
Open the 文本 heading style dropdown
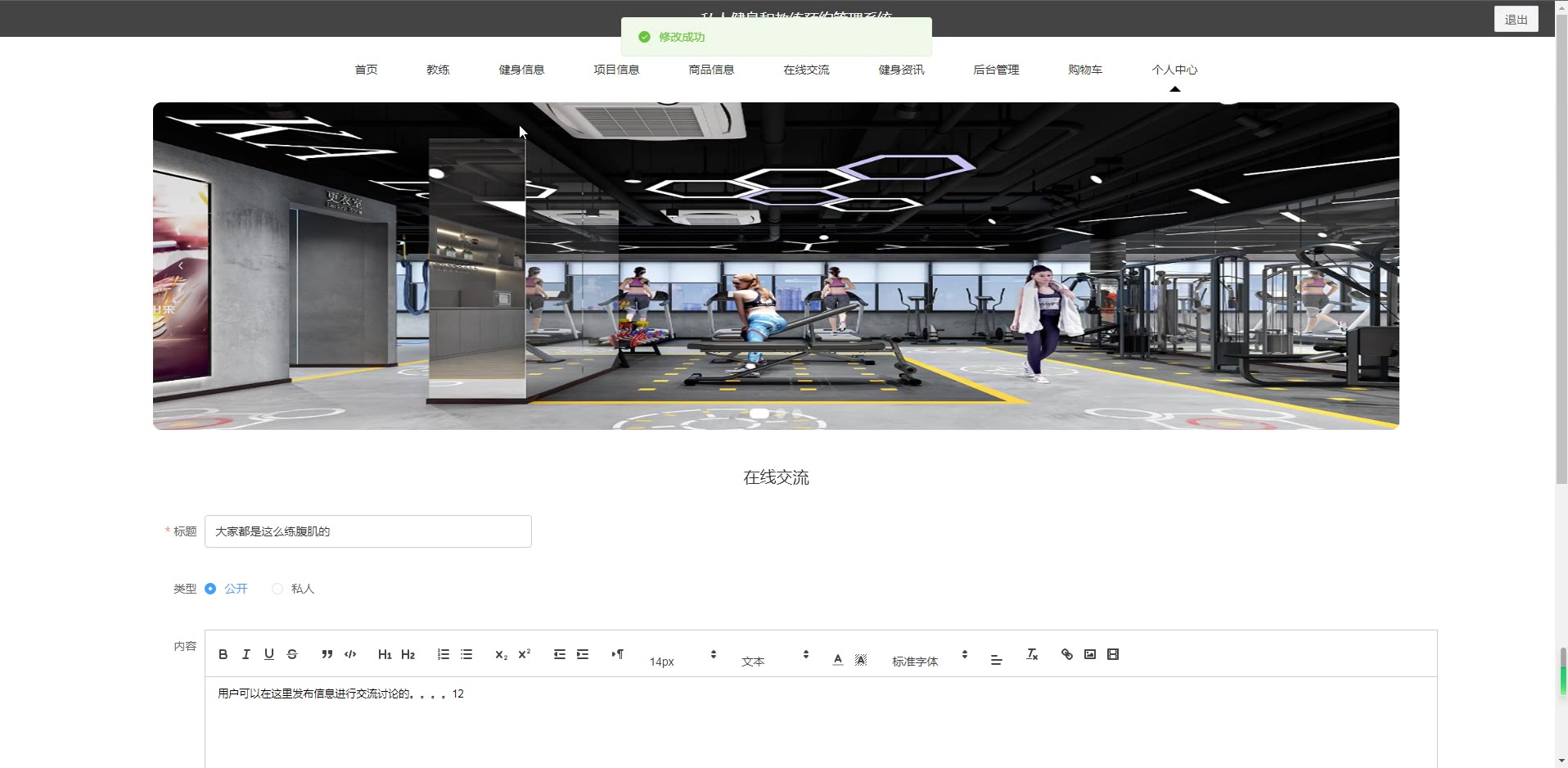pos(775,657)
